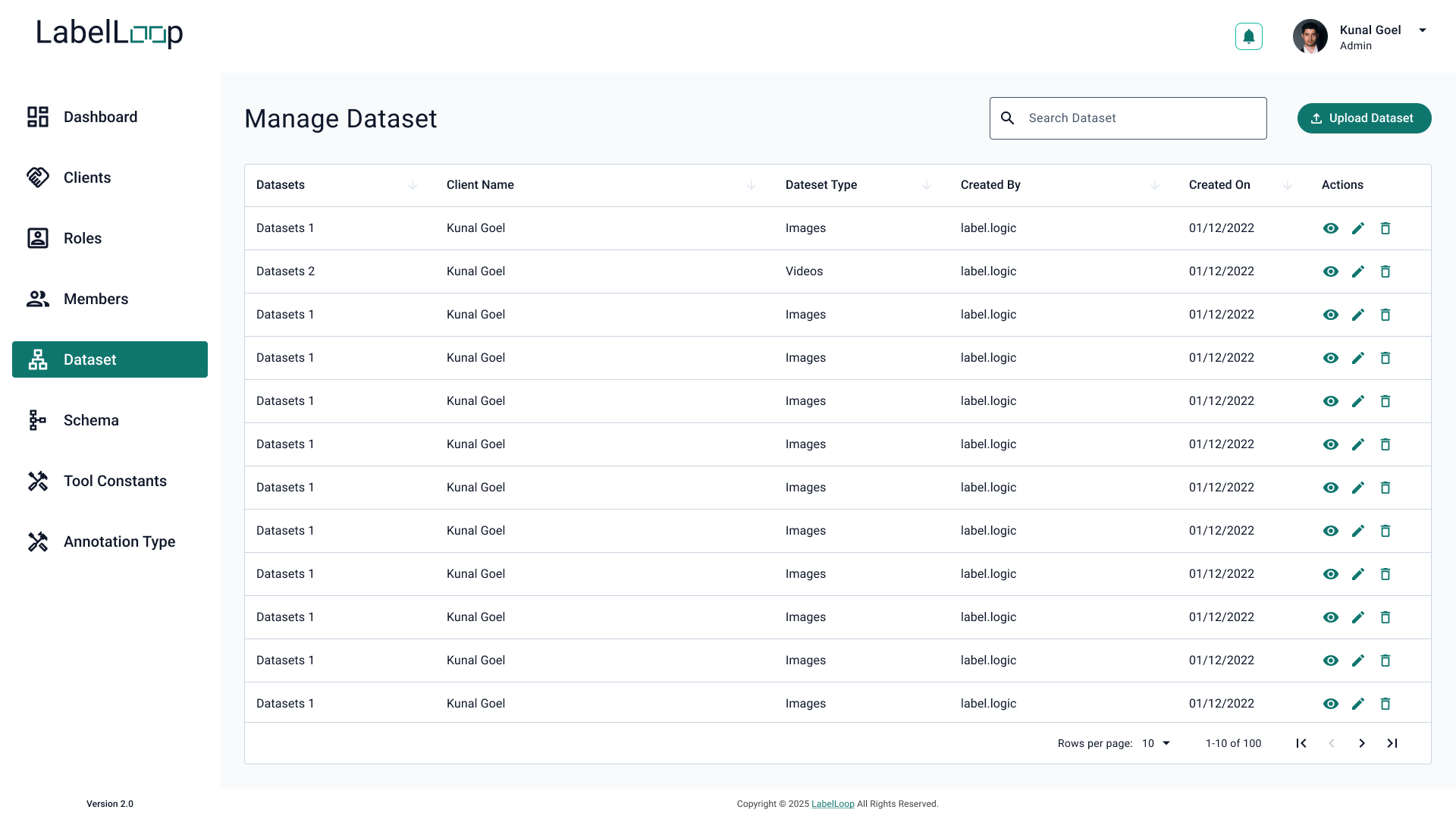
Task: Navigate to Roles
Action: click(x=110, y=238)
